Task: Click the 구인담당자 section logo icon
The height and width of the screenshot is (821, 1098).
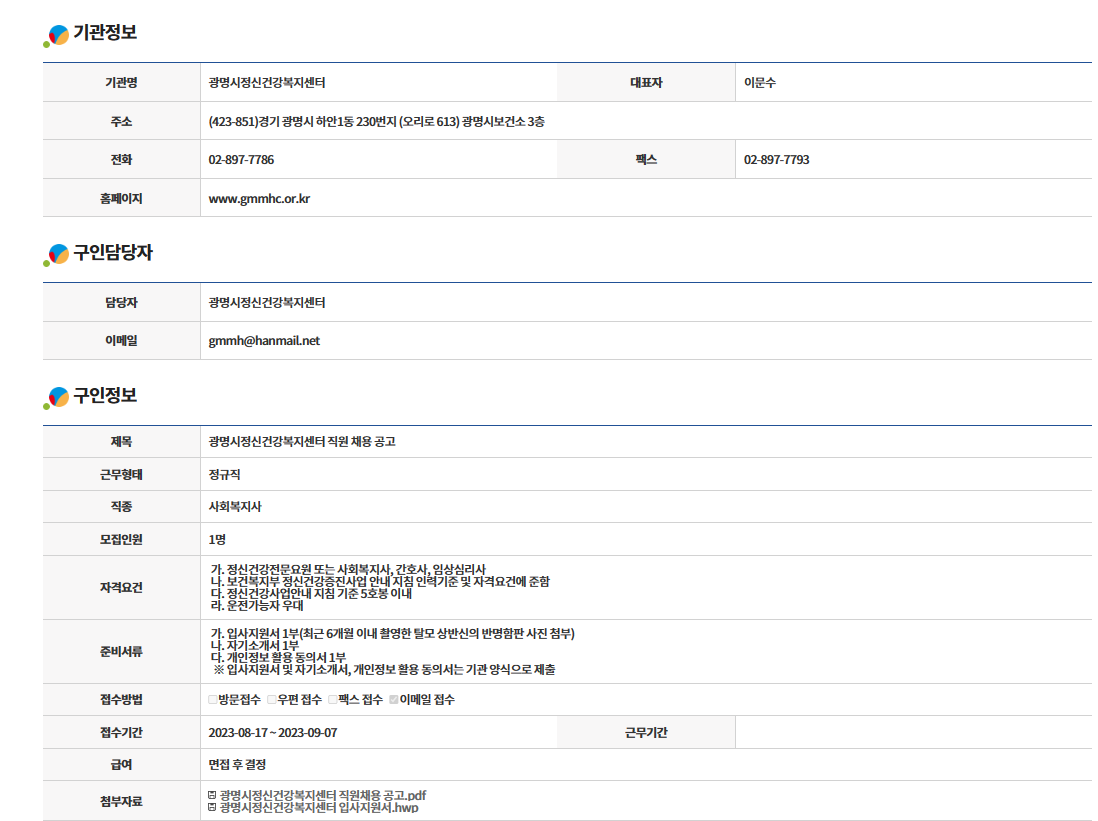Action: [57, 255]
